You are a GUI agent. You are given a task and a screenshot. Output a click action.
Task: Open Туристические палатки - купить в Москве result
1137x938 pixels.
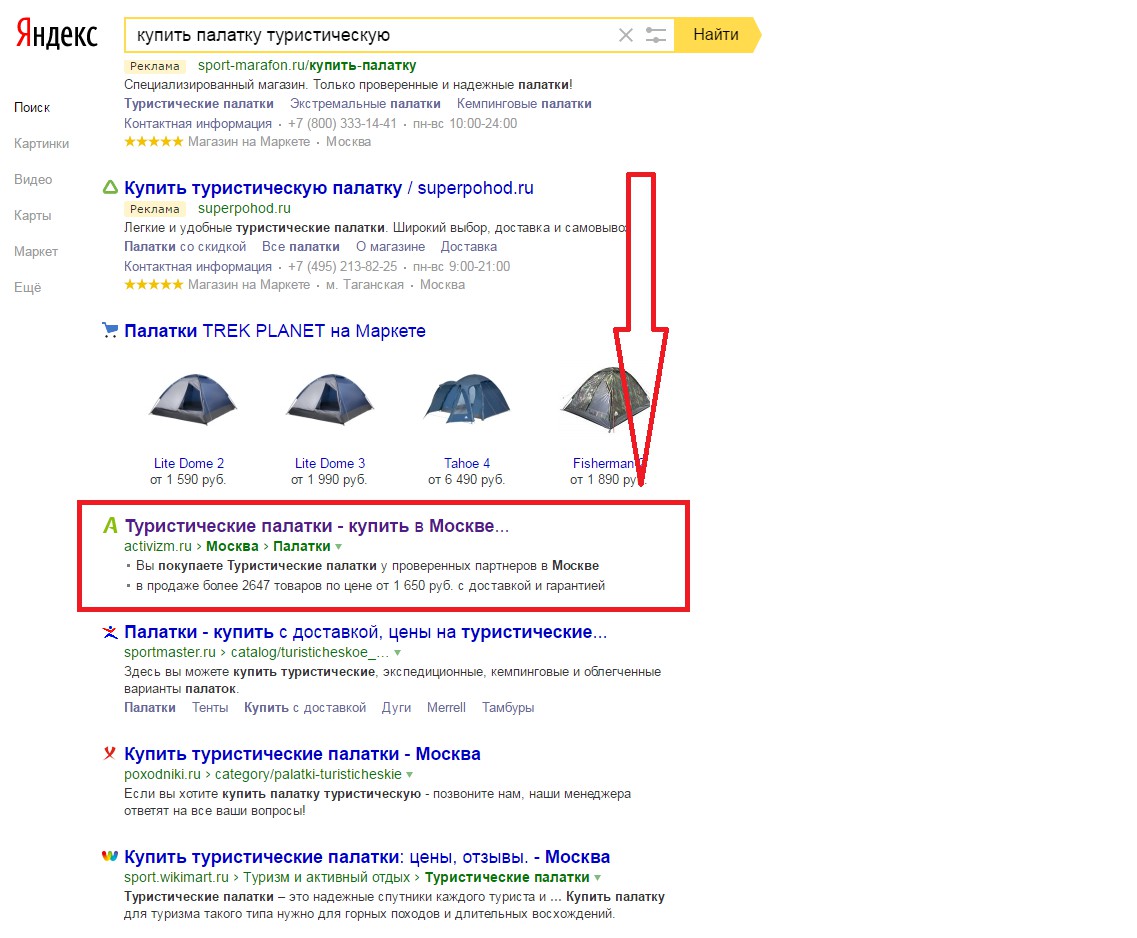[x=317, y=526]
